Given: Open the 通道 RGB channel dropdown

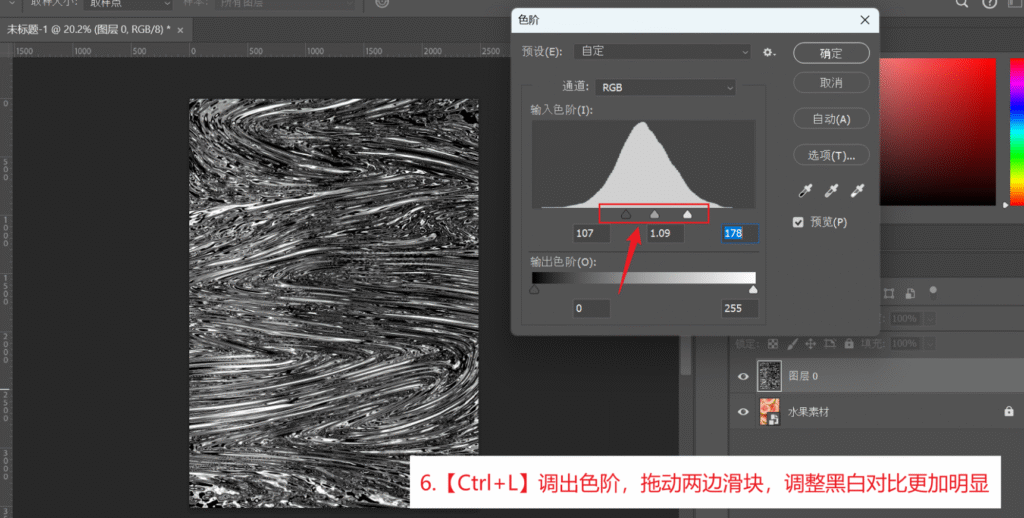Looking at the screenshot, I should [x=665, y=88].
